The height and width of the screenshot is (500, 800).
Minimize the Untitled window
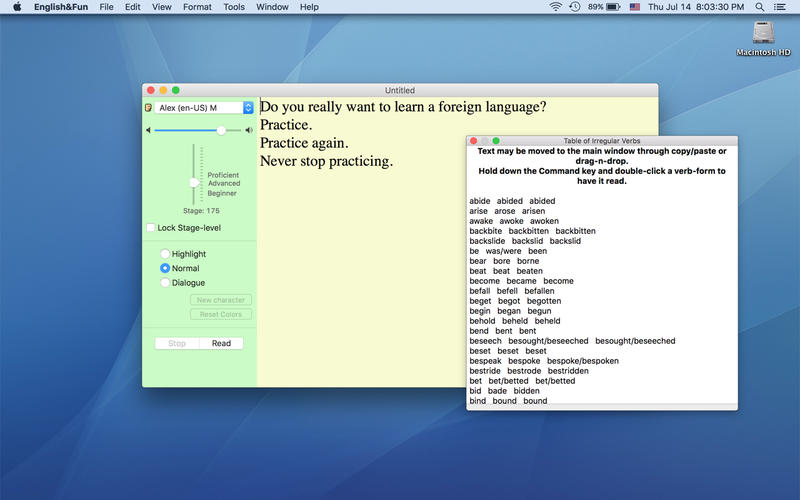click(x=163, y=90)
